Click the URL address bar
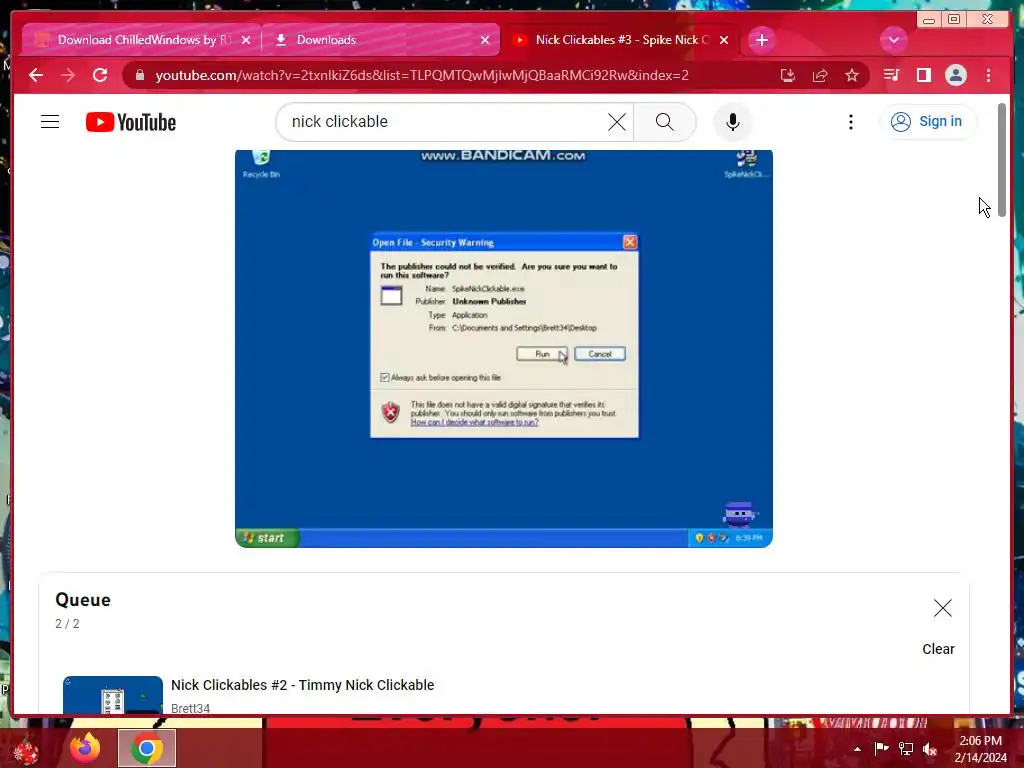1024x768 pixels. (x=422, y=75)
